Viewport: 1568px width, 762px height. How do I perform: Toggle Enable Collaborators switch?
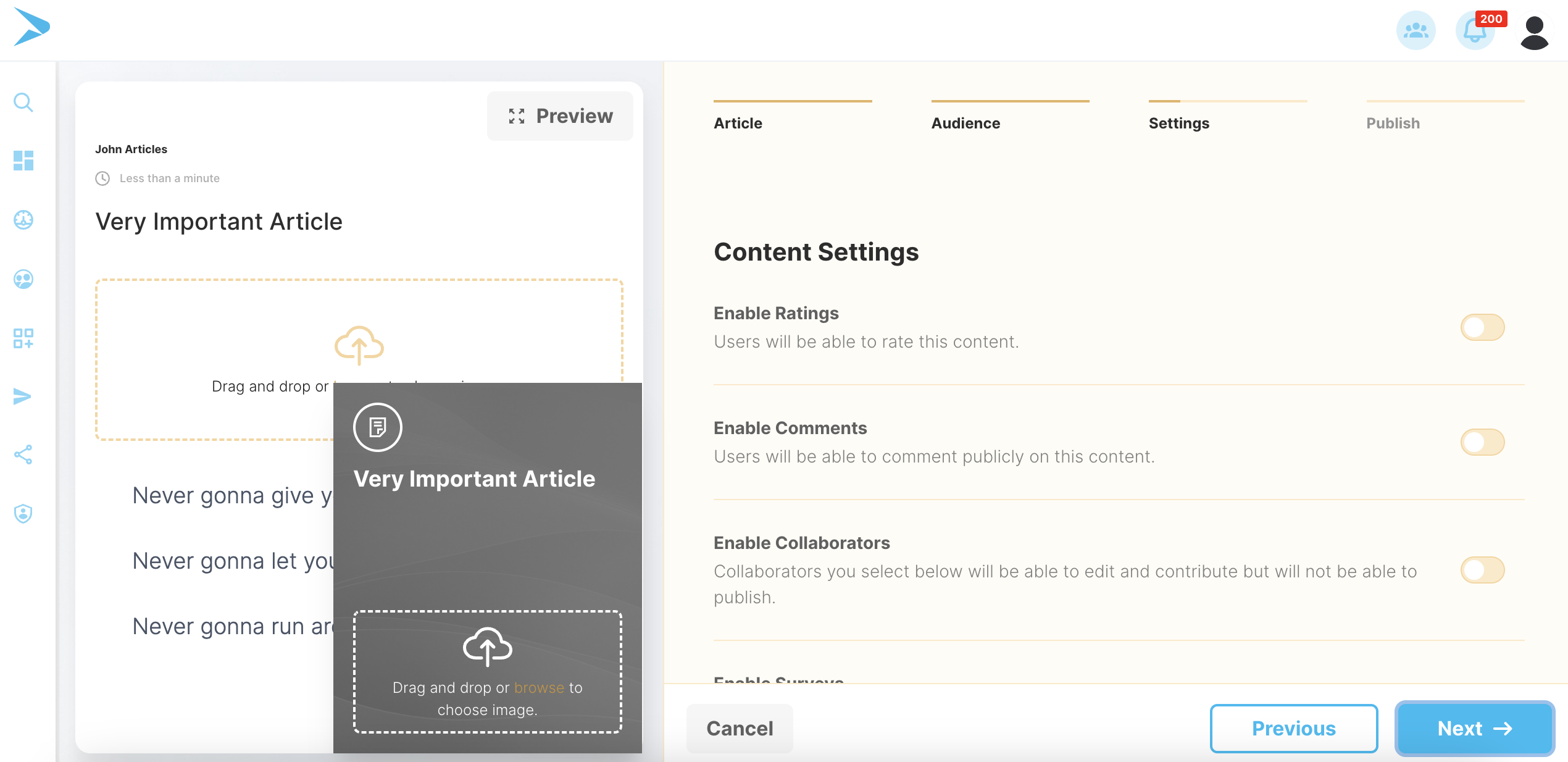point(1482,570)
